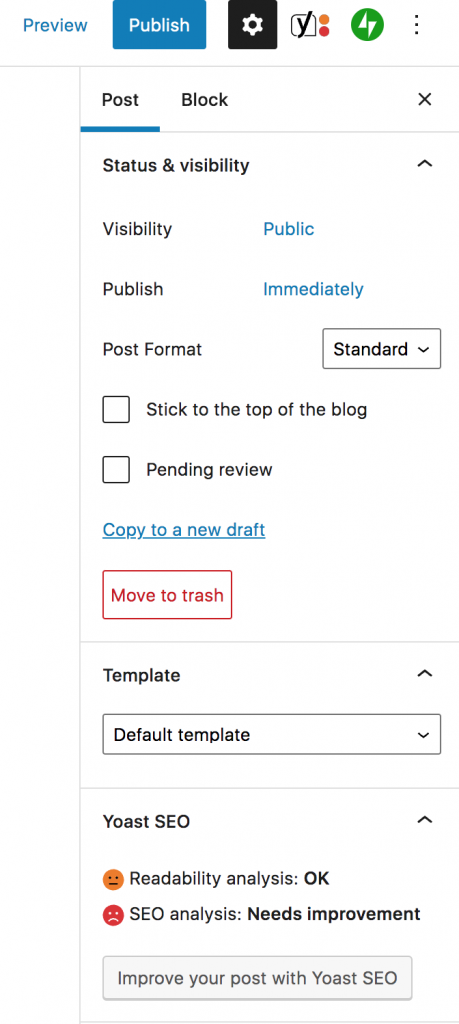Open the Yoast SEO toolbar icon

(x=310, y=25)
